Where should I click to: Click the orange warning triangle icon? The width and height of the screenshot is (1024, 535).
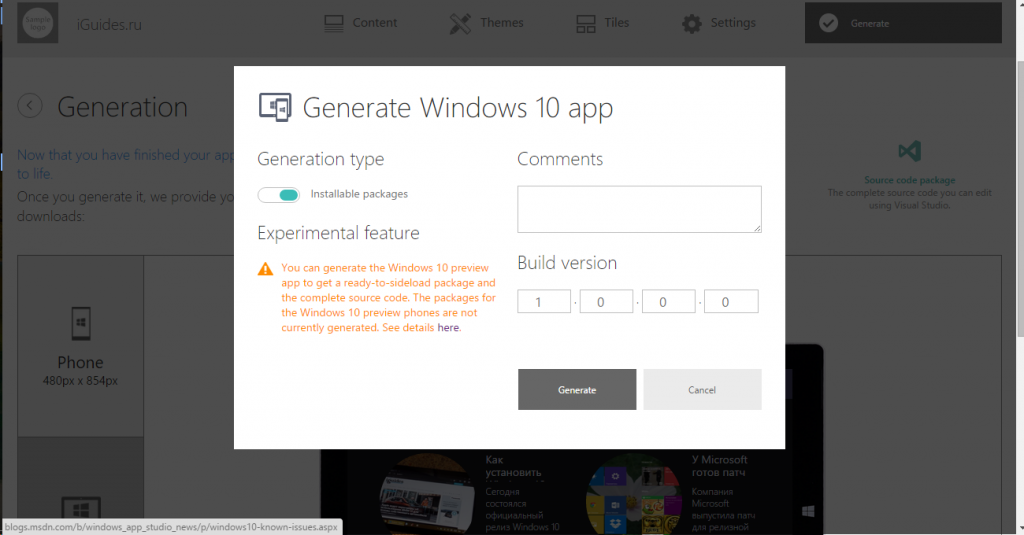(265, 269)
